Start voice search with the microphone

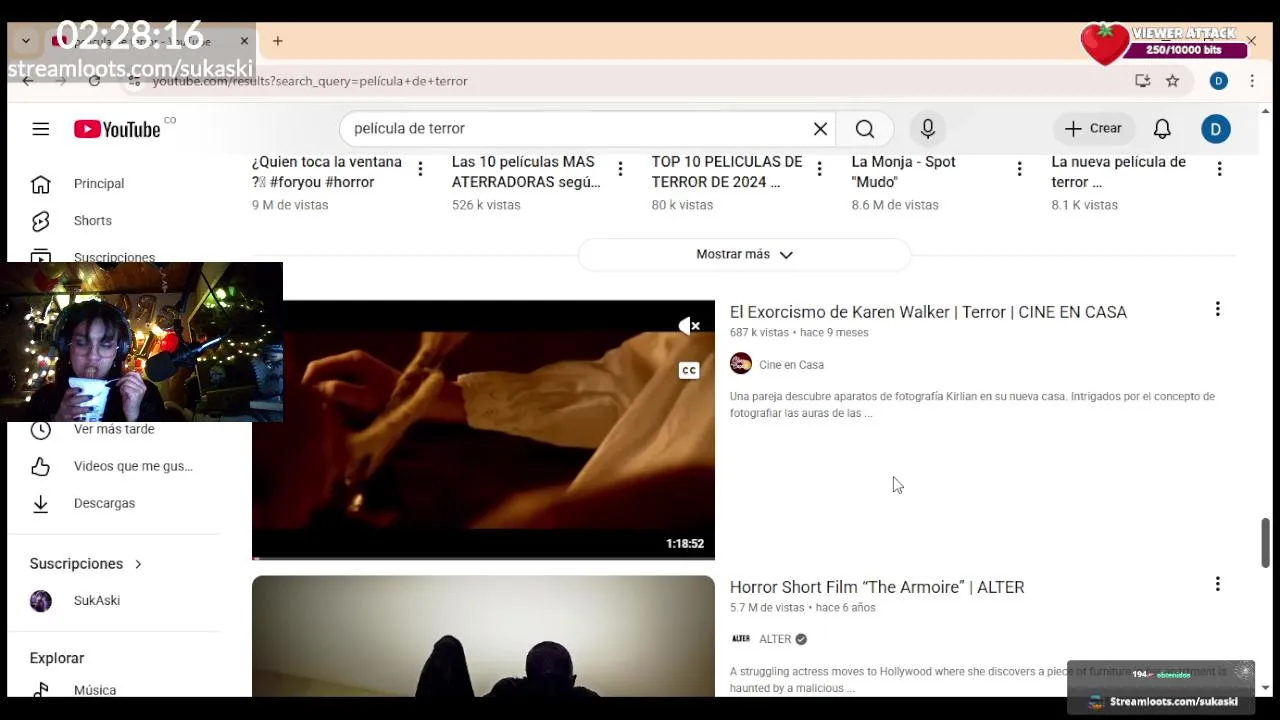coord(928,129)
